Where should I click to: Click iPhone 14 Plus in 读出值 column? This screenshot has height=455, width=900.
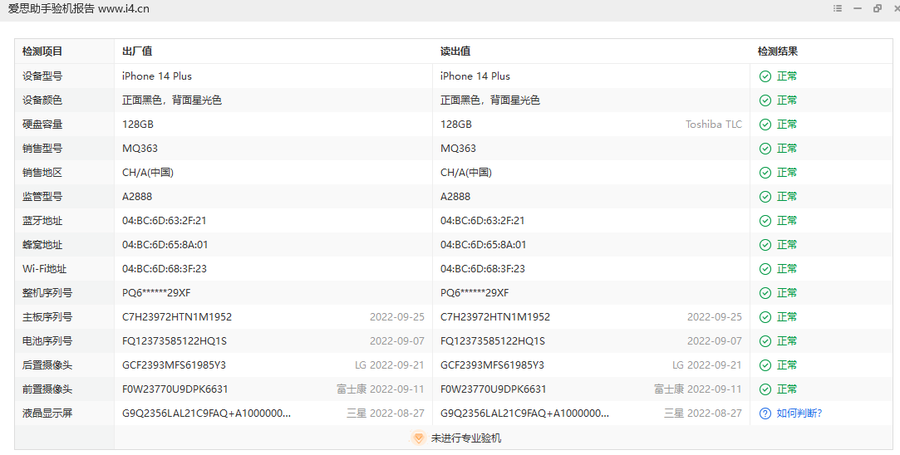pyautogui.click(x=475, y=76)
